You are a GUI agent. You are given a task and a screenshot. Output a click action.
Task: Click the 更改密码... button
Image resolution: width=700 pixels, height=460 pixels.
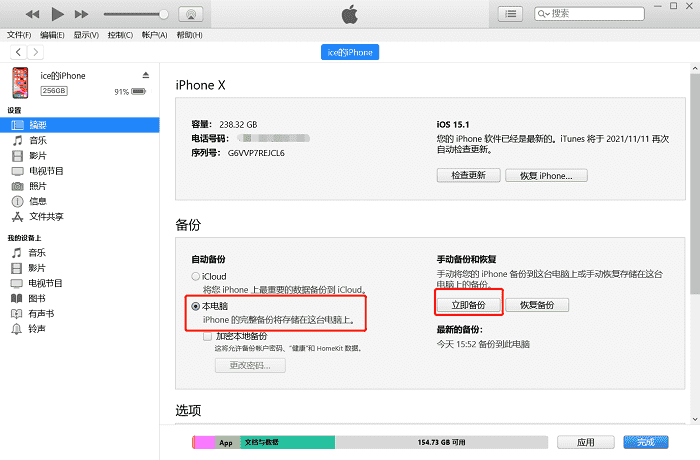[x=250, y=365]
